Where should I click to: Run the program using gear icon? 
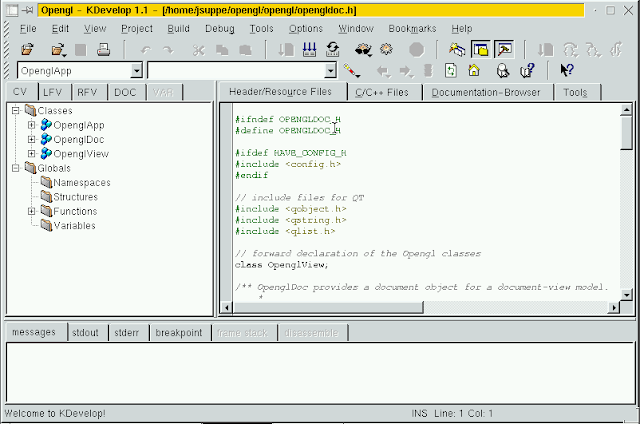point(386,50)
